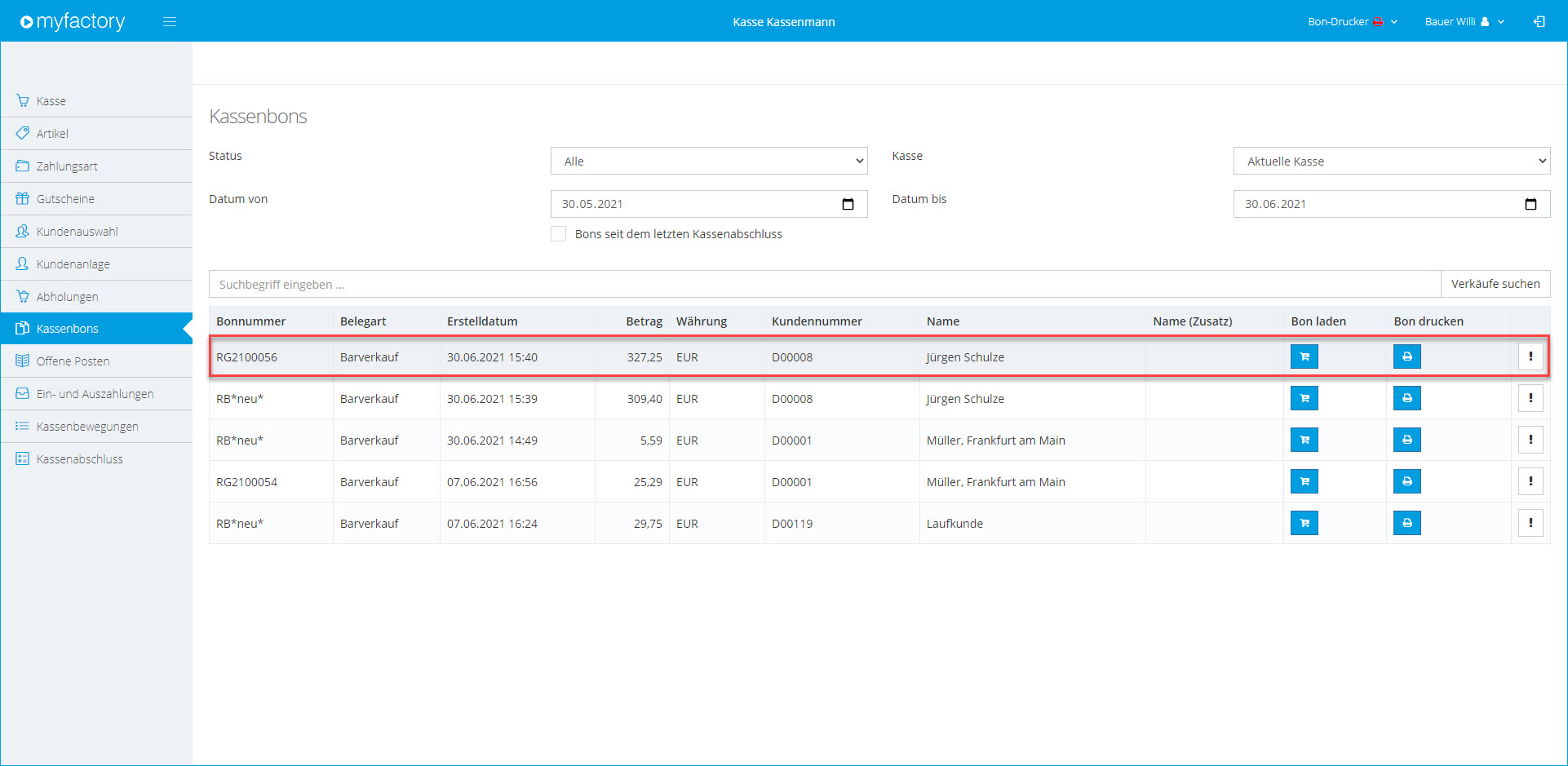
Task: Load the Laufkunde bon cart icon
Action: click(x=1304, y=523)
